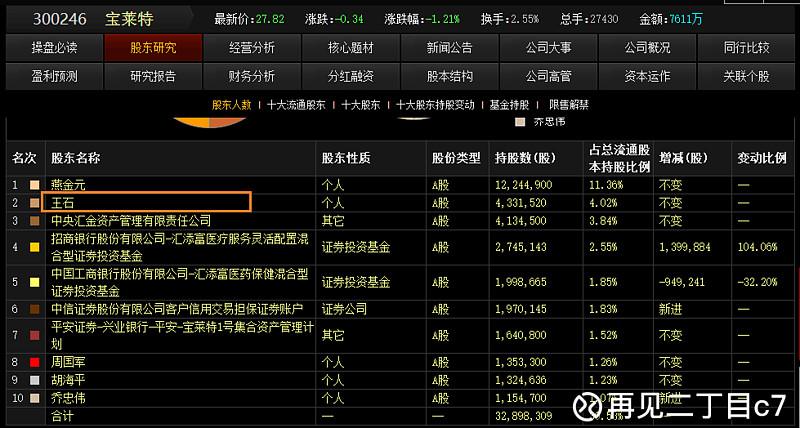
Task: Open the 操盘必读 tab
Action: 55,48
